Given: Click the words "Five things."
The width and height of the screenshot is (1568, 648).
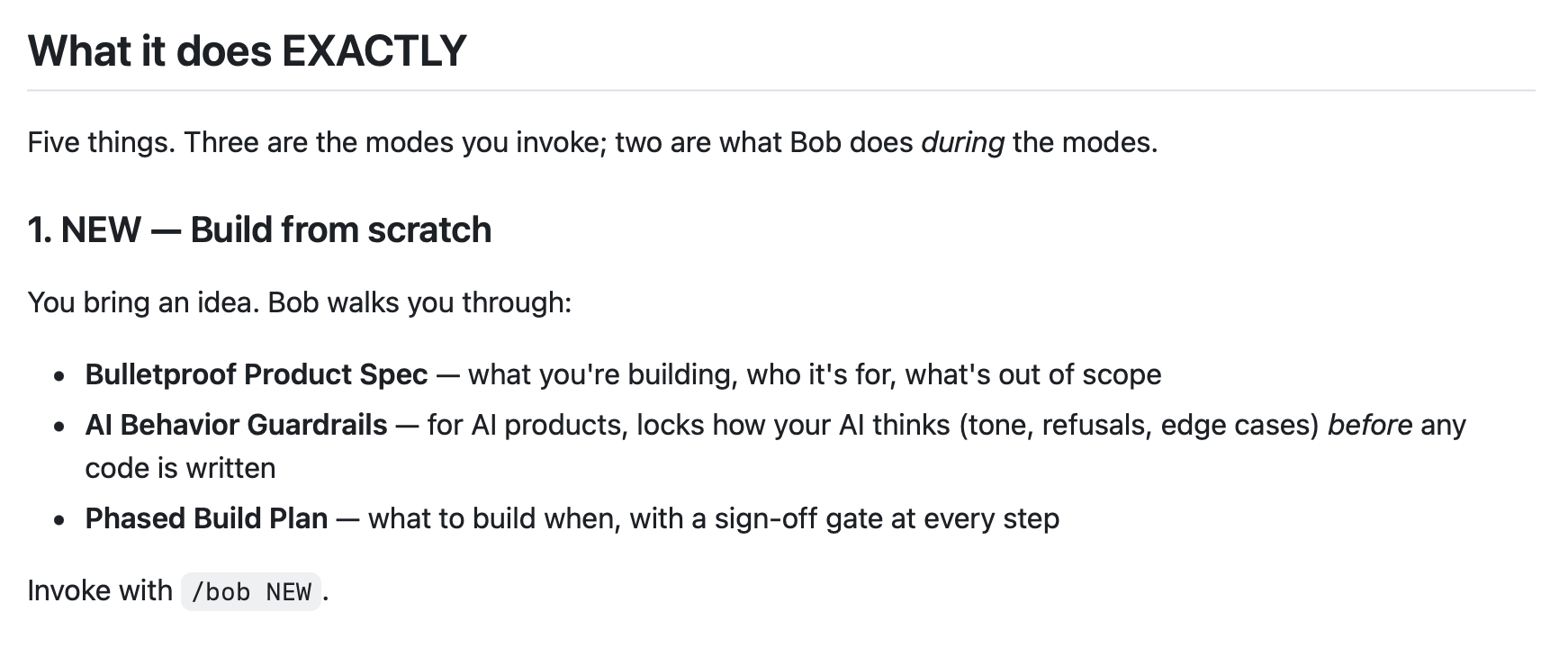Looking at the screenshot, I should click(102, 142).
